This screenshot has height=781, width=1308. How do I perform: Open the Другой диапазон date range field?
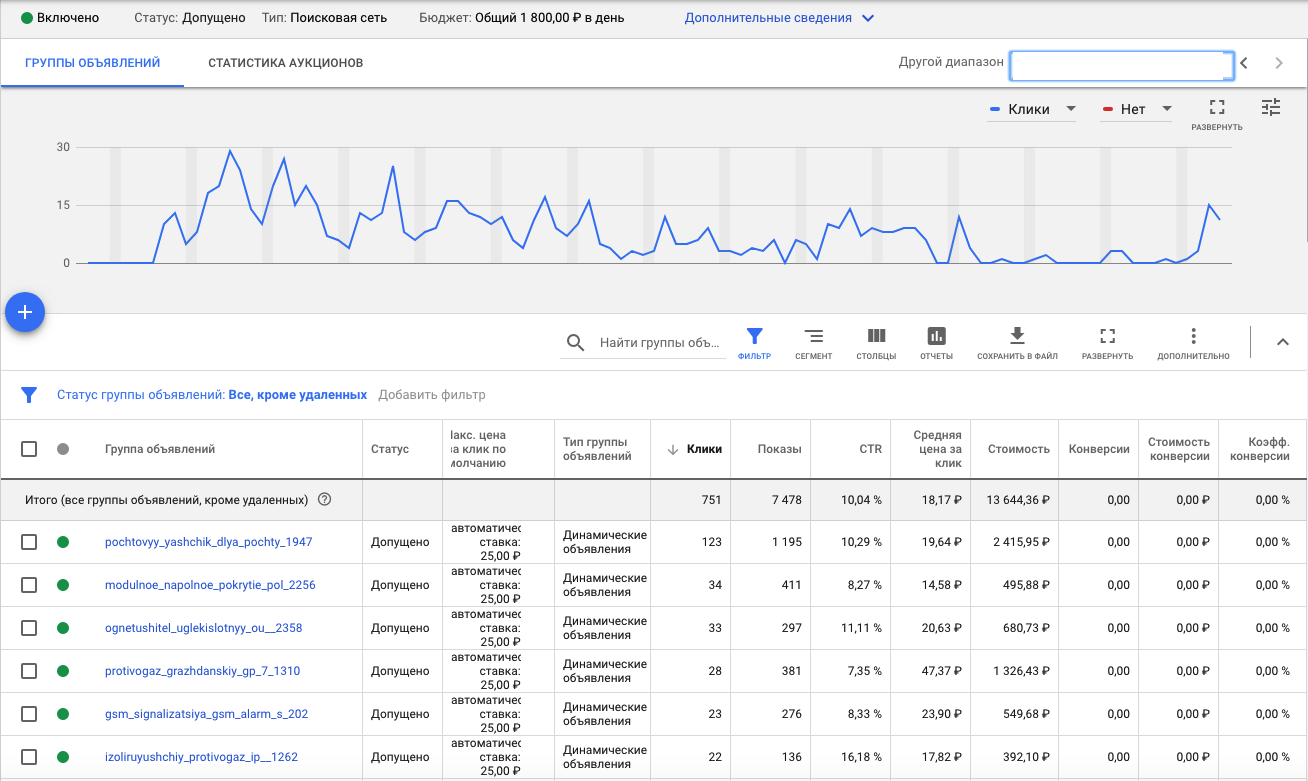tap(1121, 65)
